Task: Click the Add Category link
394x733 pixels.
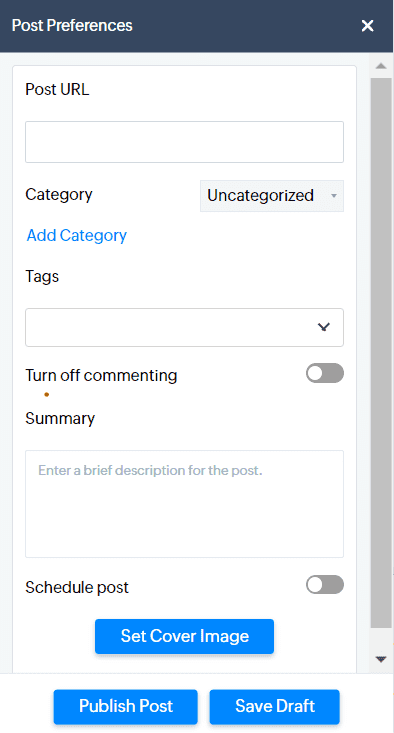Action: [x=77, y=235]
